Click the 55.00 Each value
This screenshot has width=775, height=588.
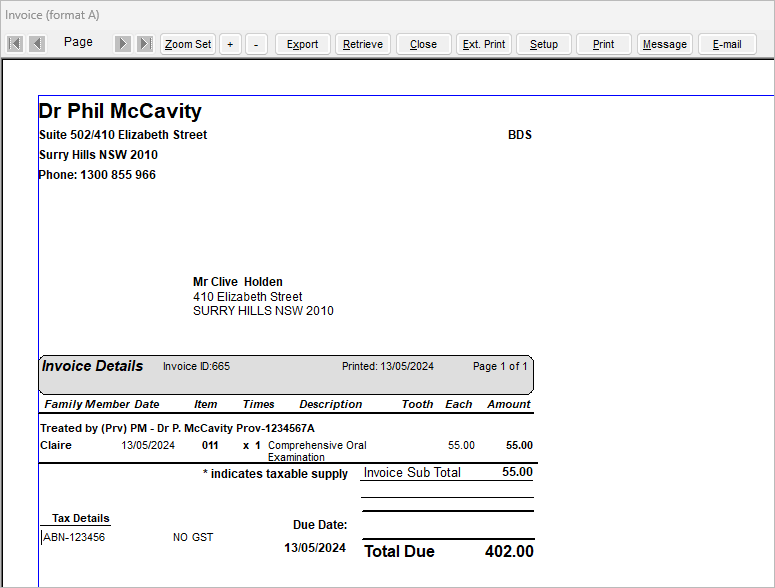point(461,445)
